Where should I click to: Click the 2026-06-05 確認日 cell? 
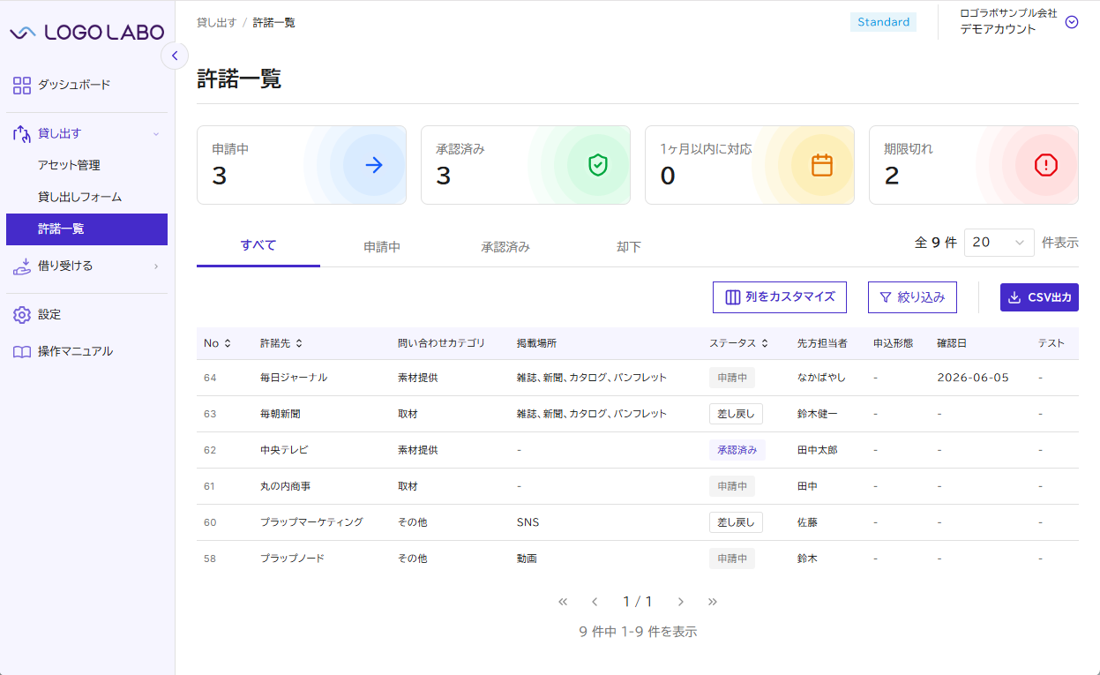(x=973, y=377)
